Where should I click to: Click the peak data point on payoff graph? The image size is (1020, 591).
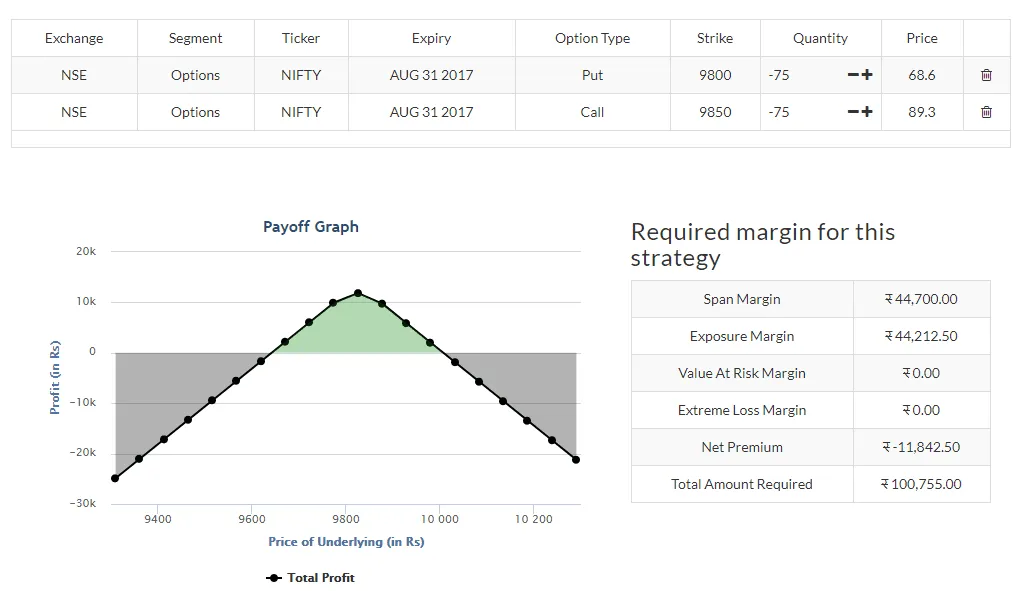[x=357, y=293]
